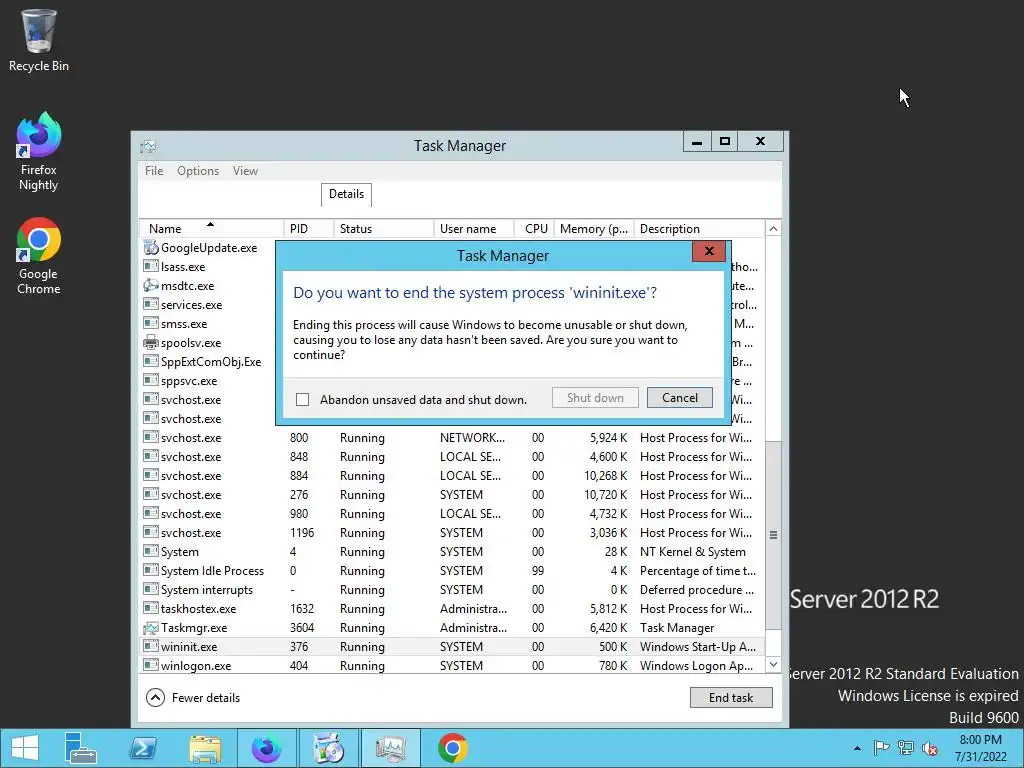This screenshot has width=1024, height=768.
Task: Click the muted speaker tray icon
Action: (930, 748)
